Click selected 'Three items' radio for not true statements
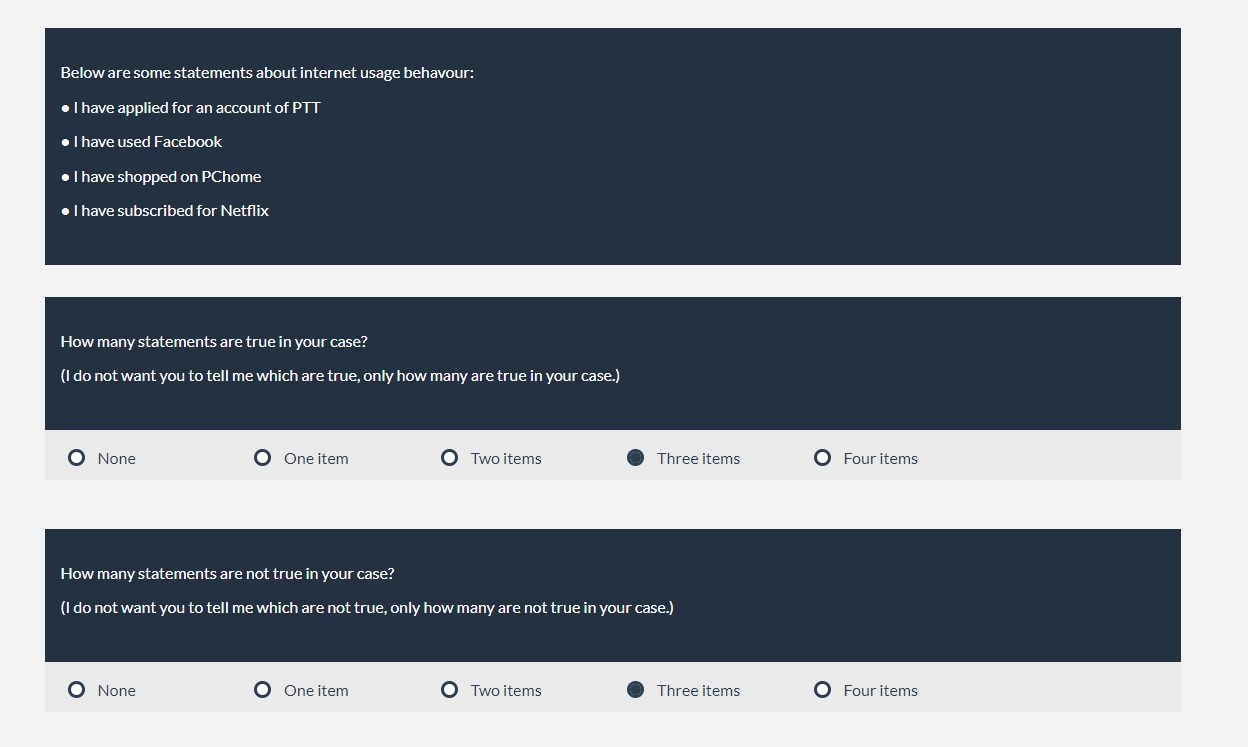The height and width of the screenshot is (747, 1248). 636,690
